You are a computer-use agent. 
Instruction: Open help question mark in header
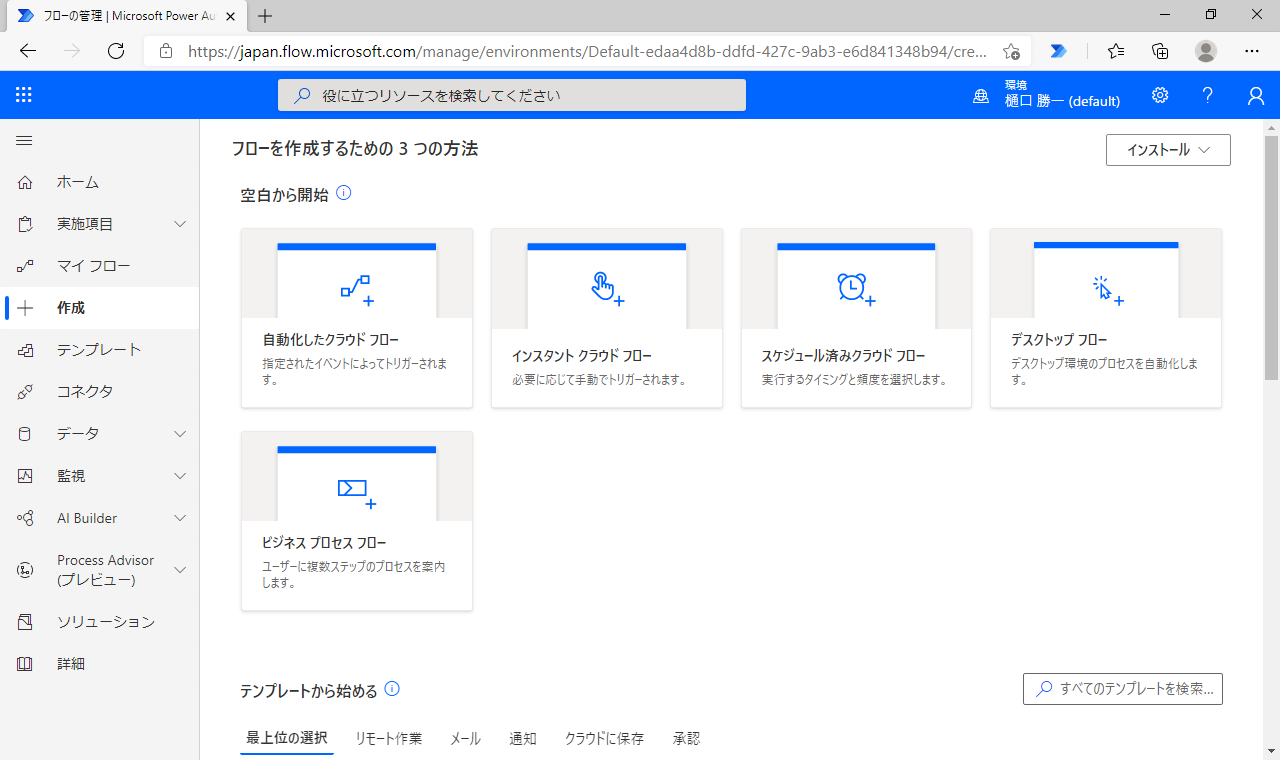pyautogui.click(x=1208, y=95)
